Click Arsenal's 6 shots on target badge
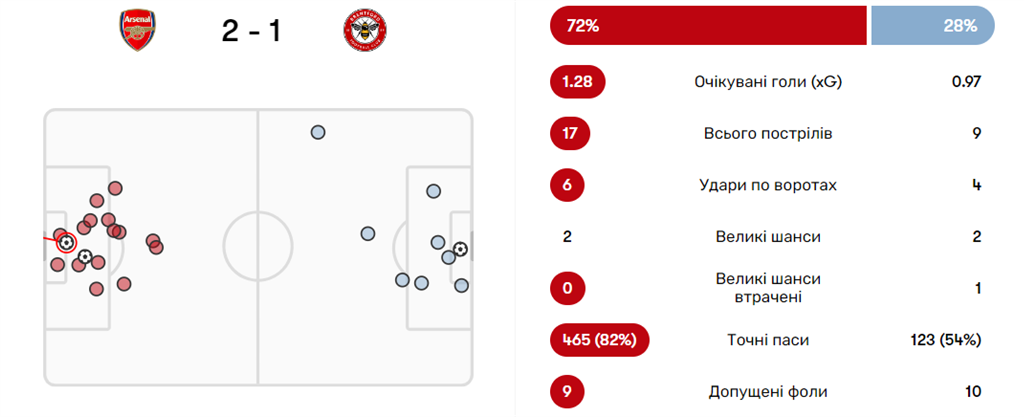 569,185
